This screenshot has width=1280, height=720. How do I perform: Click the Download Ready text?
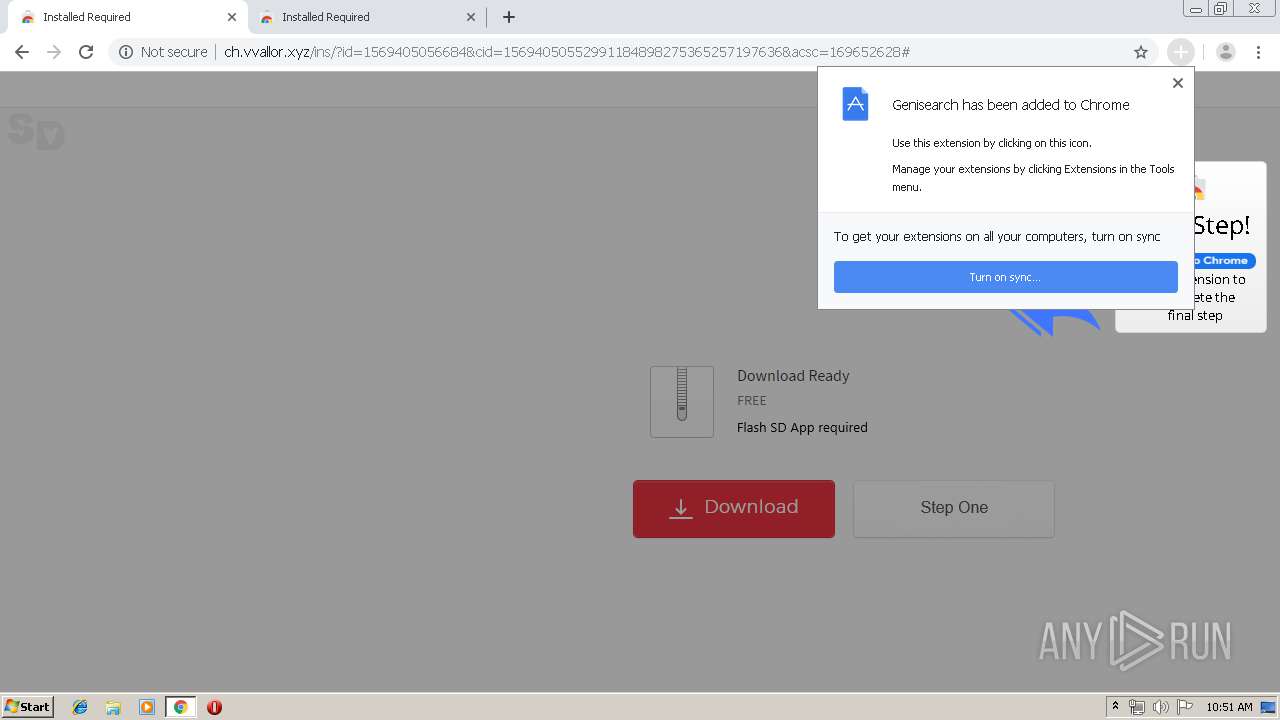[x=793, y=376]
